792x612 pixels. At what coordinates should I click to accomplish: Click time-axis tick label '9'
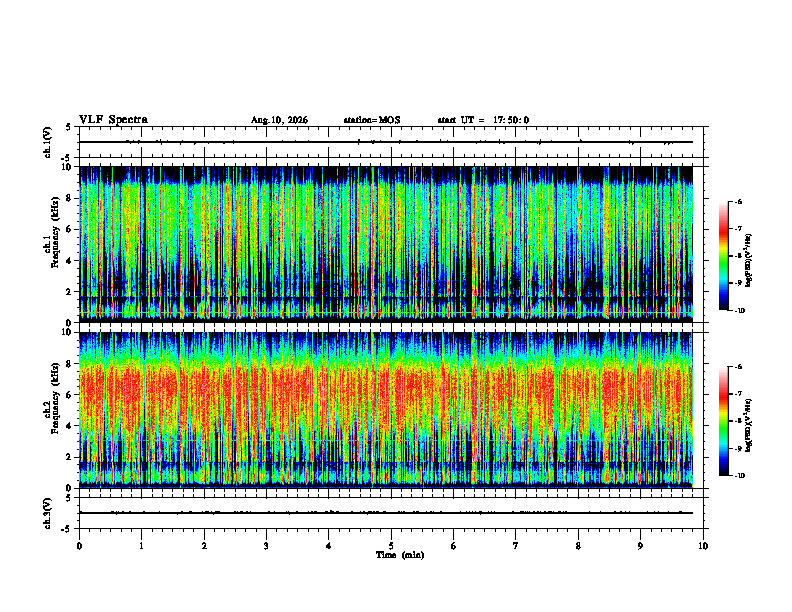click(640, 546)
